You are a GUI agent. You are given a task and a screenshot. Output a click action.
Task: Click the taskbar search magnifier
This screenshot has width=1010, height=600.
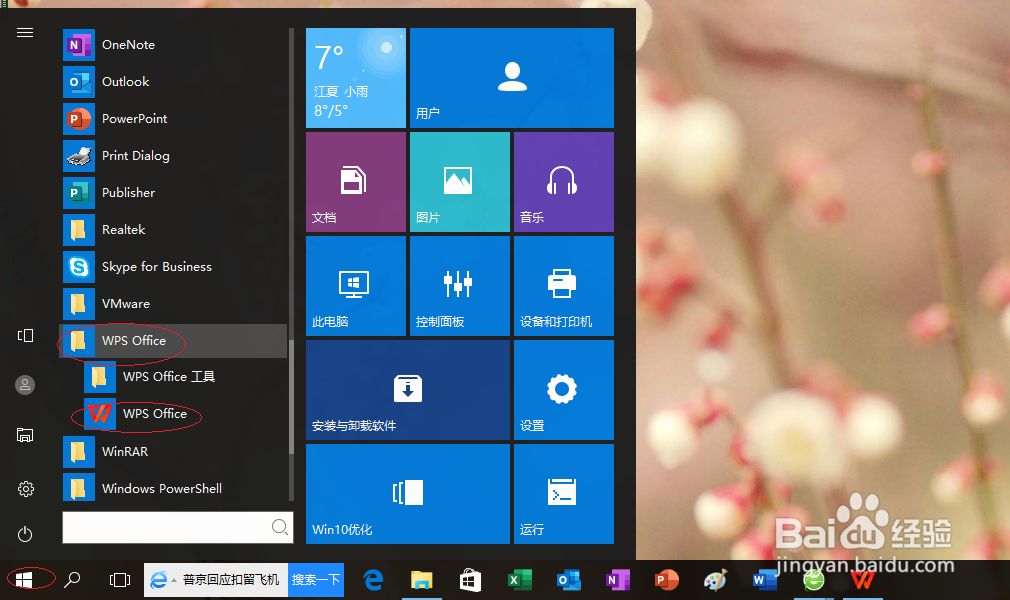pos(72,579)
